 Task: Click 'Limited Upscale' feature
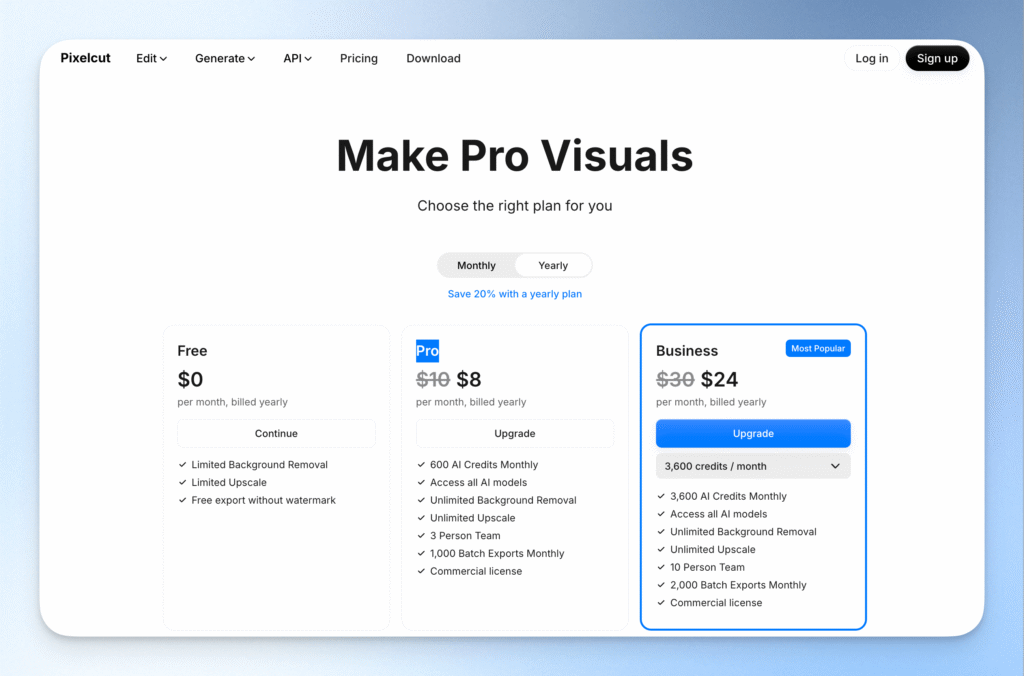(x=229, y=483)
